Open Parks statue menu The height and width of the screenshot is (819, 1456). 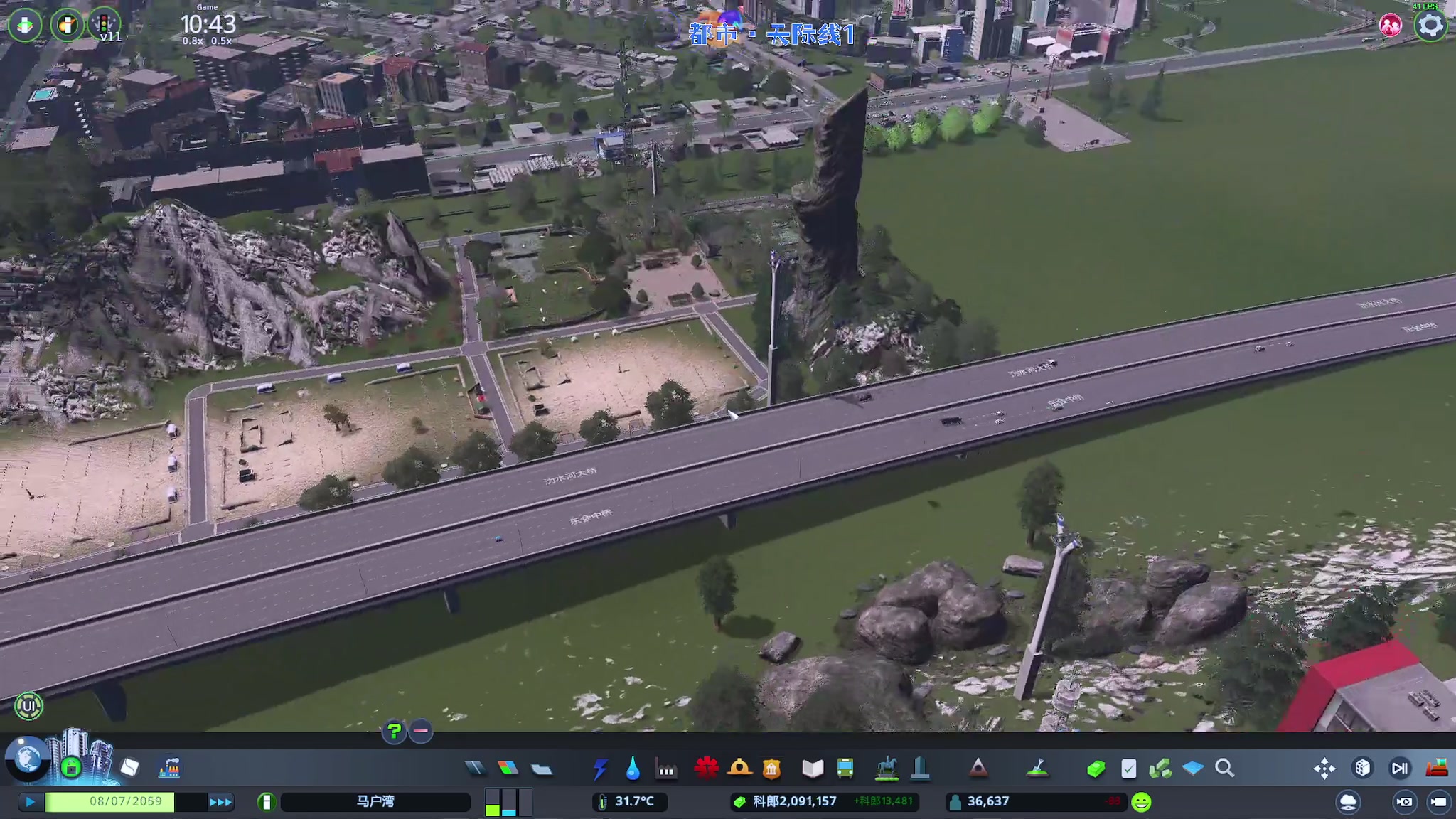[x=887, y=769]
